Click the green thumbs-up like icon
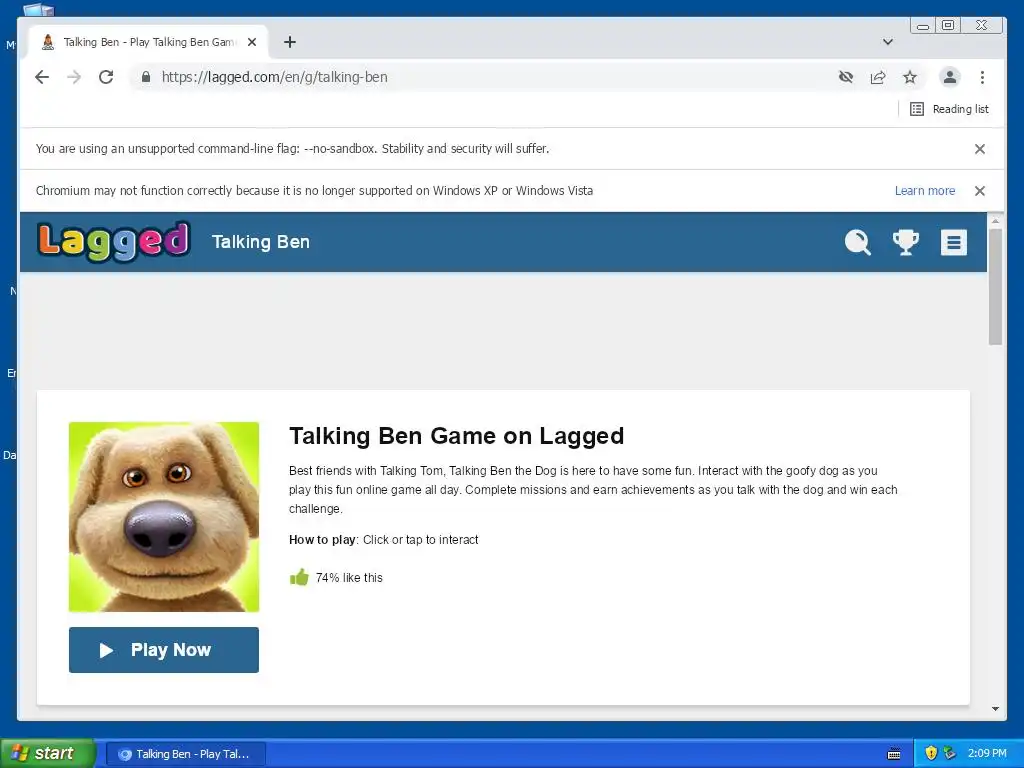This screenshot has width=1024, height=768. [x=299, y=577]
